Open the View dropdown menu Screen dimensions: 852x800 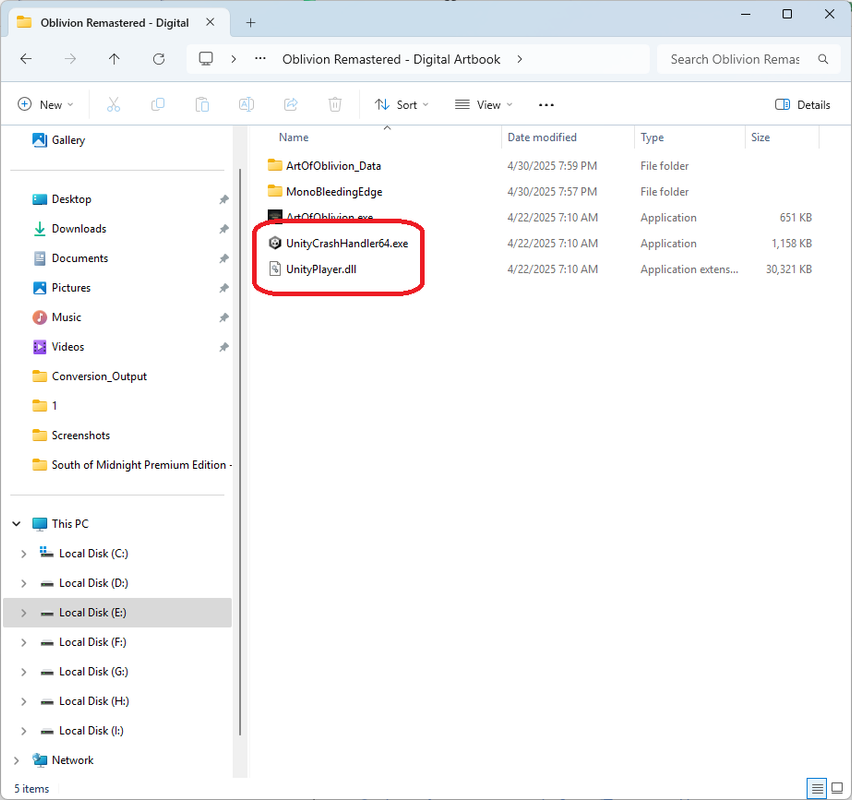coord(484,104)
